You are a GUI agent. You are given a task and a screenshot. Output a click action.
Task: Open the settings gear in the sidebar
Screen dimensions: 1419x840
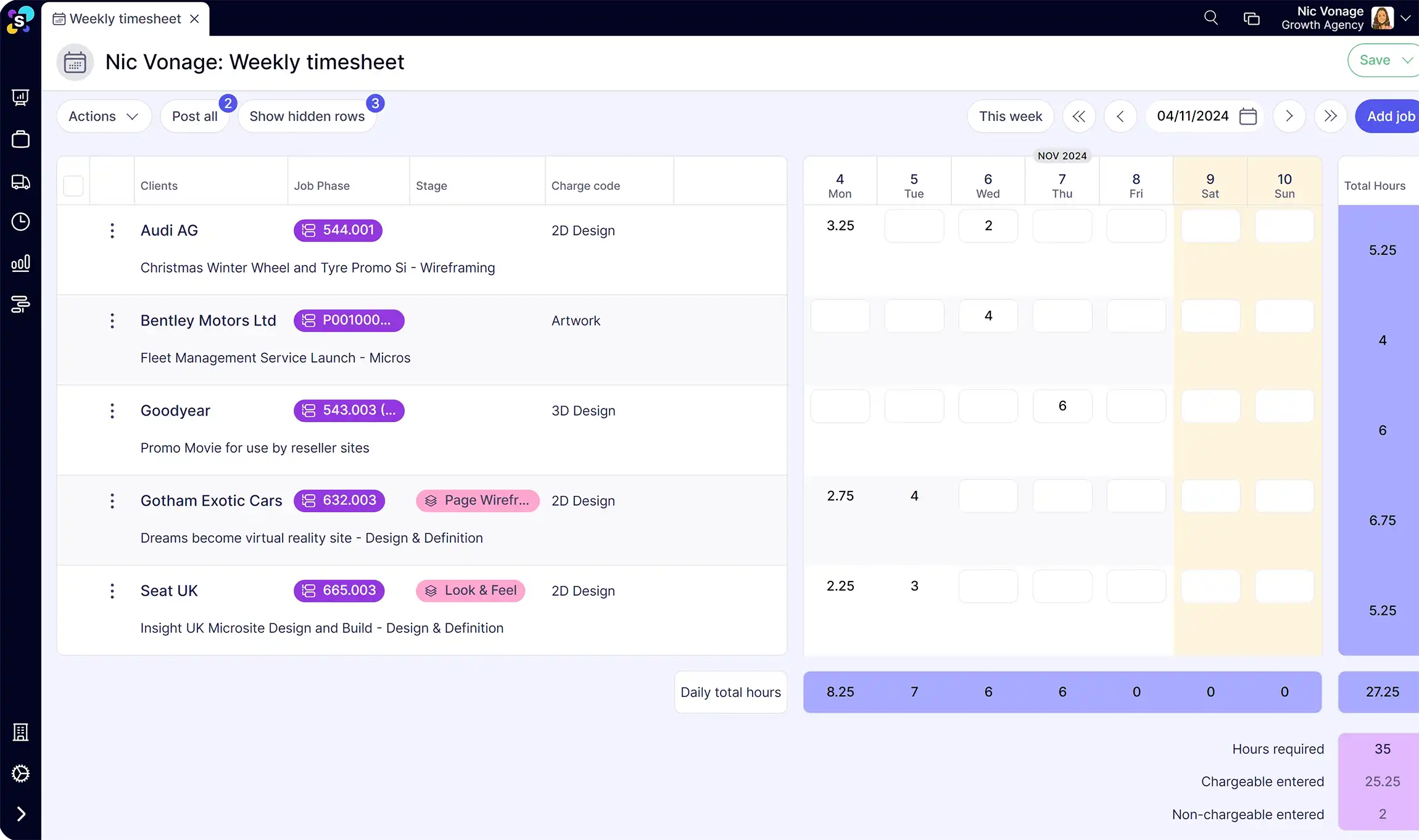pos(20,773)
